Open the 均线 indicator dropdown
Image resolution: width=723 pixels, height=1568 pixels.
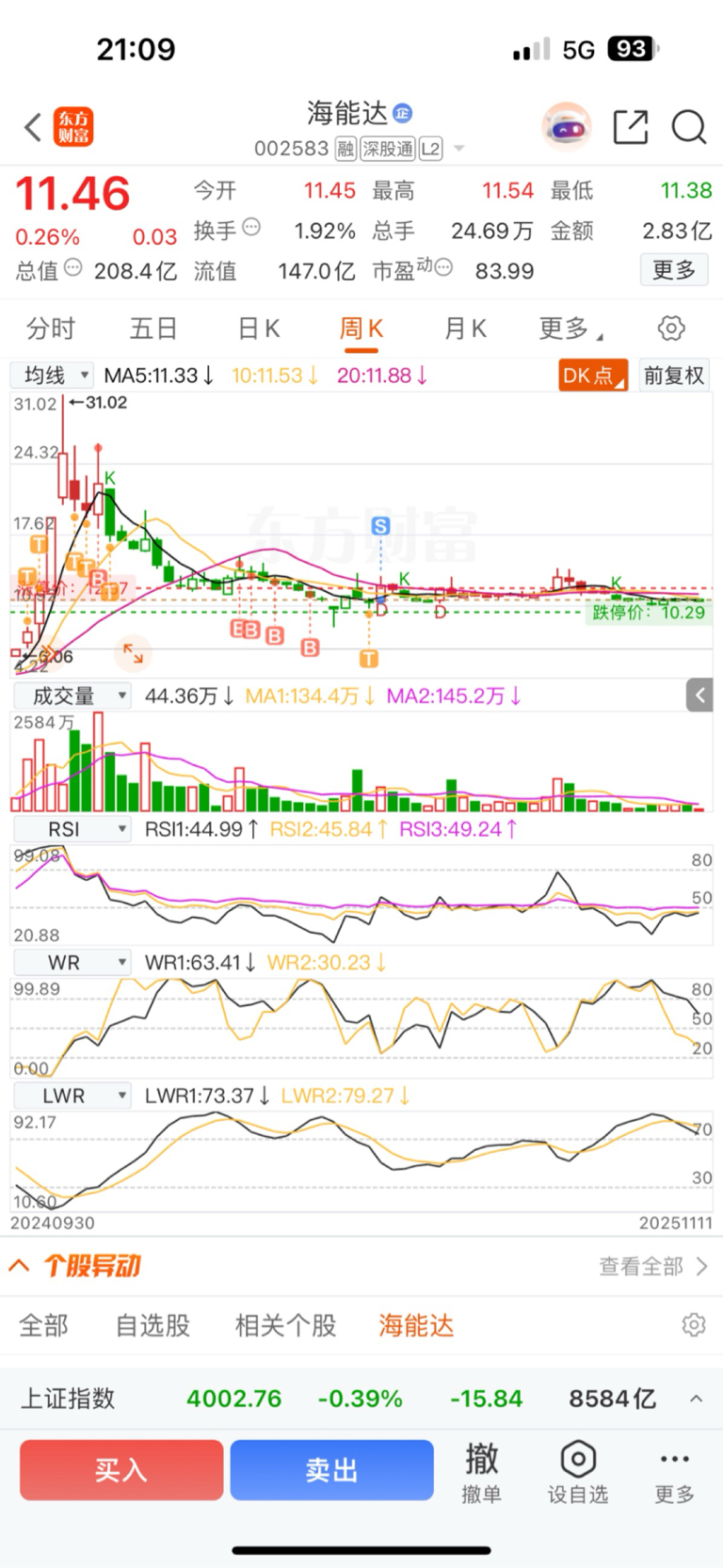(52, 376)
